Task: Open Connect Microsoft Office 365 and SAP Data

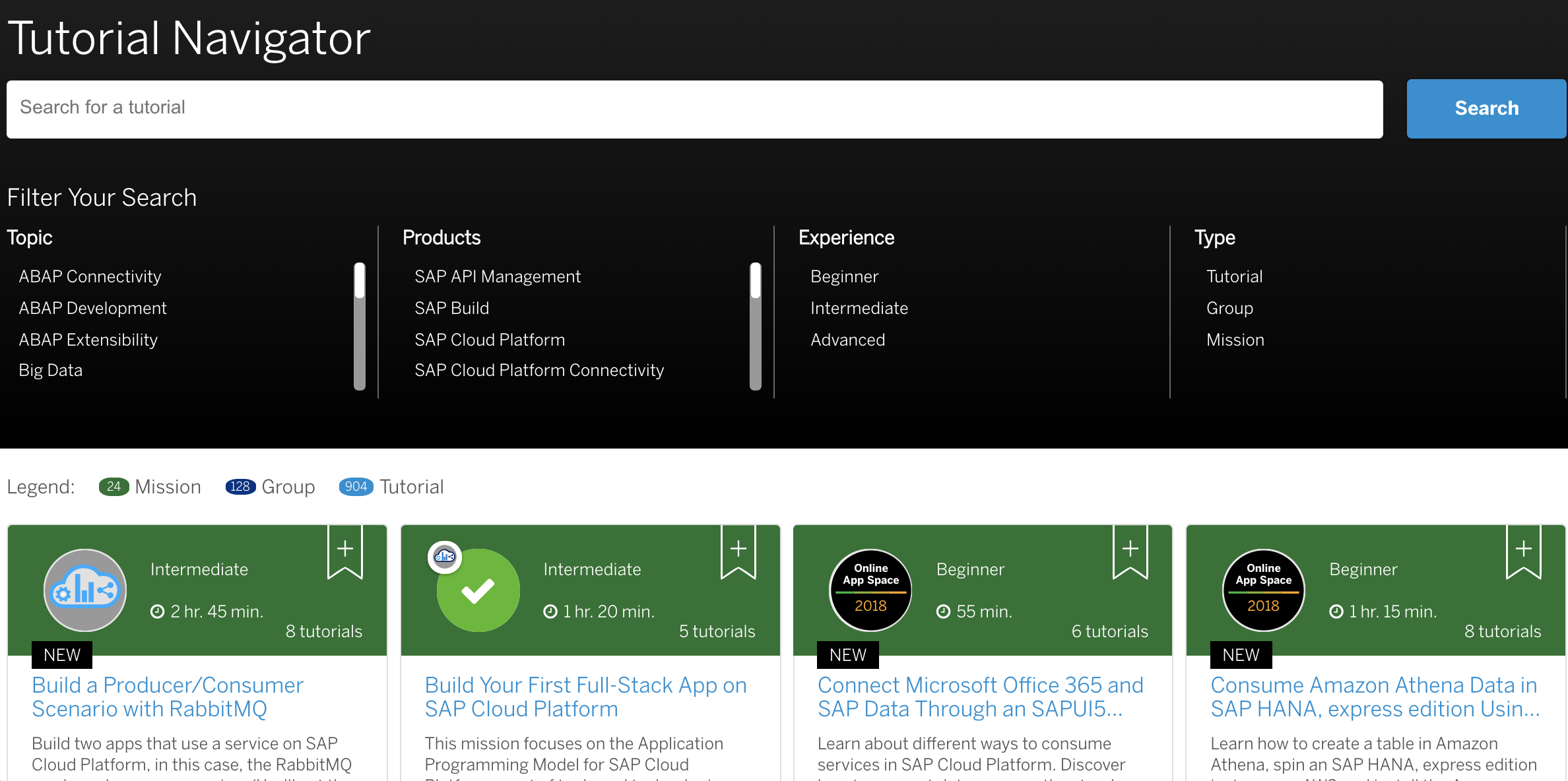Action: (981, 697)
